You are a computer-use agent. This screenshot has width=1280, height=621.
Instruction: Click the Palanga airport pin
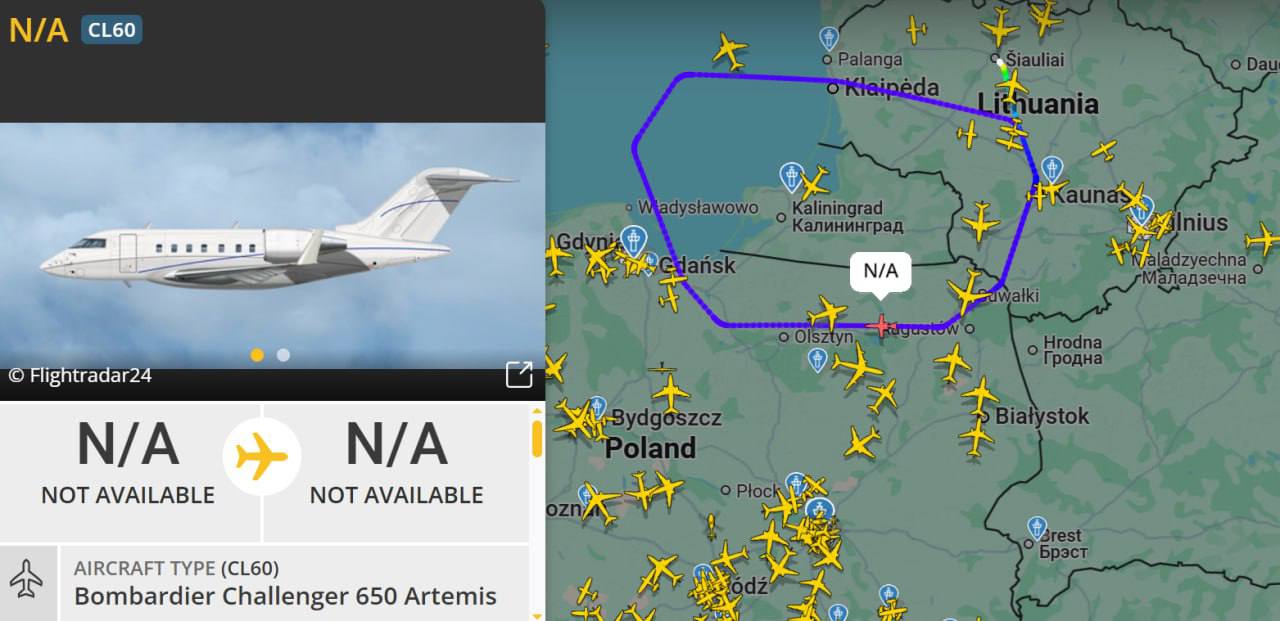(828, 39)
